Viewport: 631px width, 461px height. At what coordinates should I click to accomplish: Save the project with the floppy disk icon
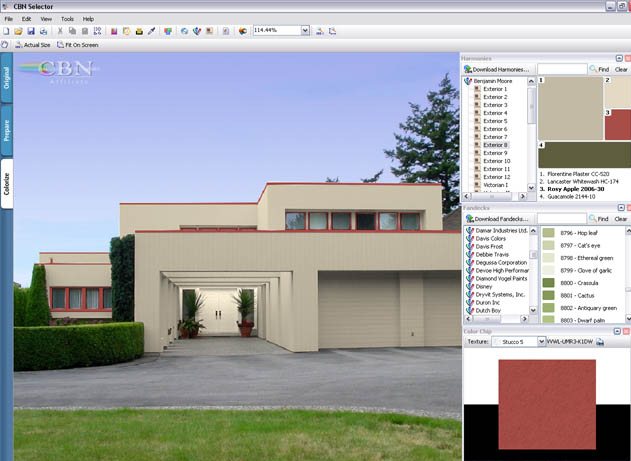(x=31, y=31)
